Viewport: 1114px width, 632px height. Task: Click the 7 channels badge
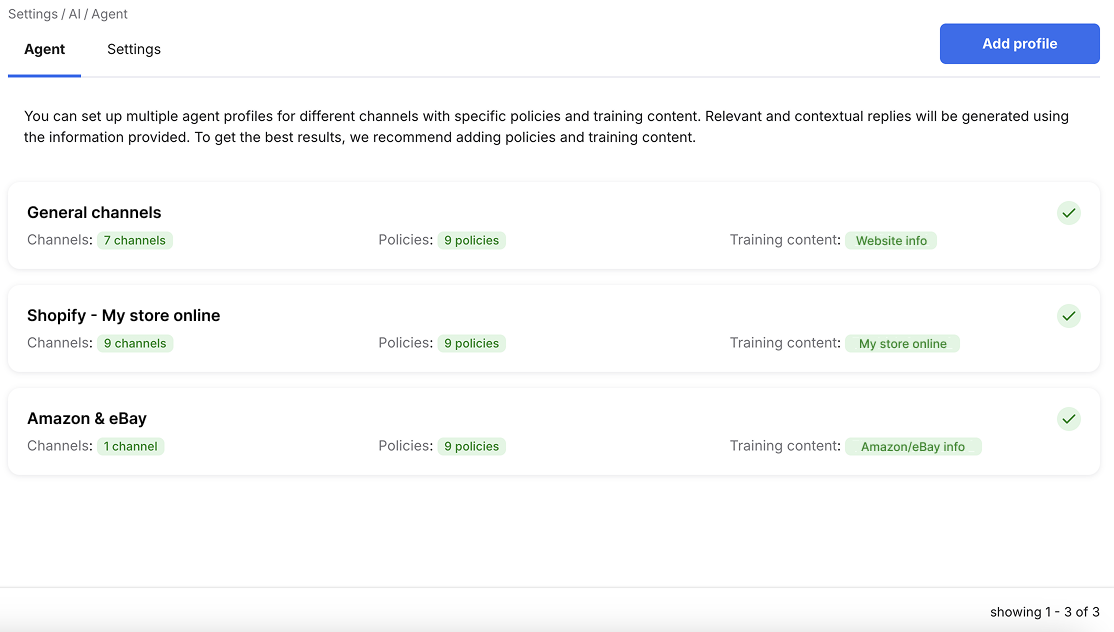pos(135,241)
